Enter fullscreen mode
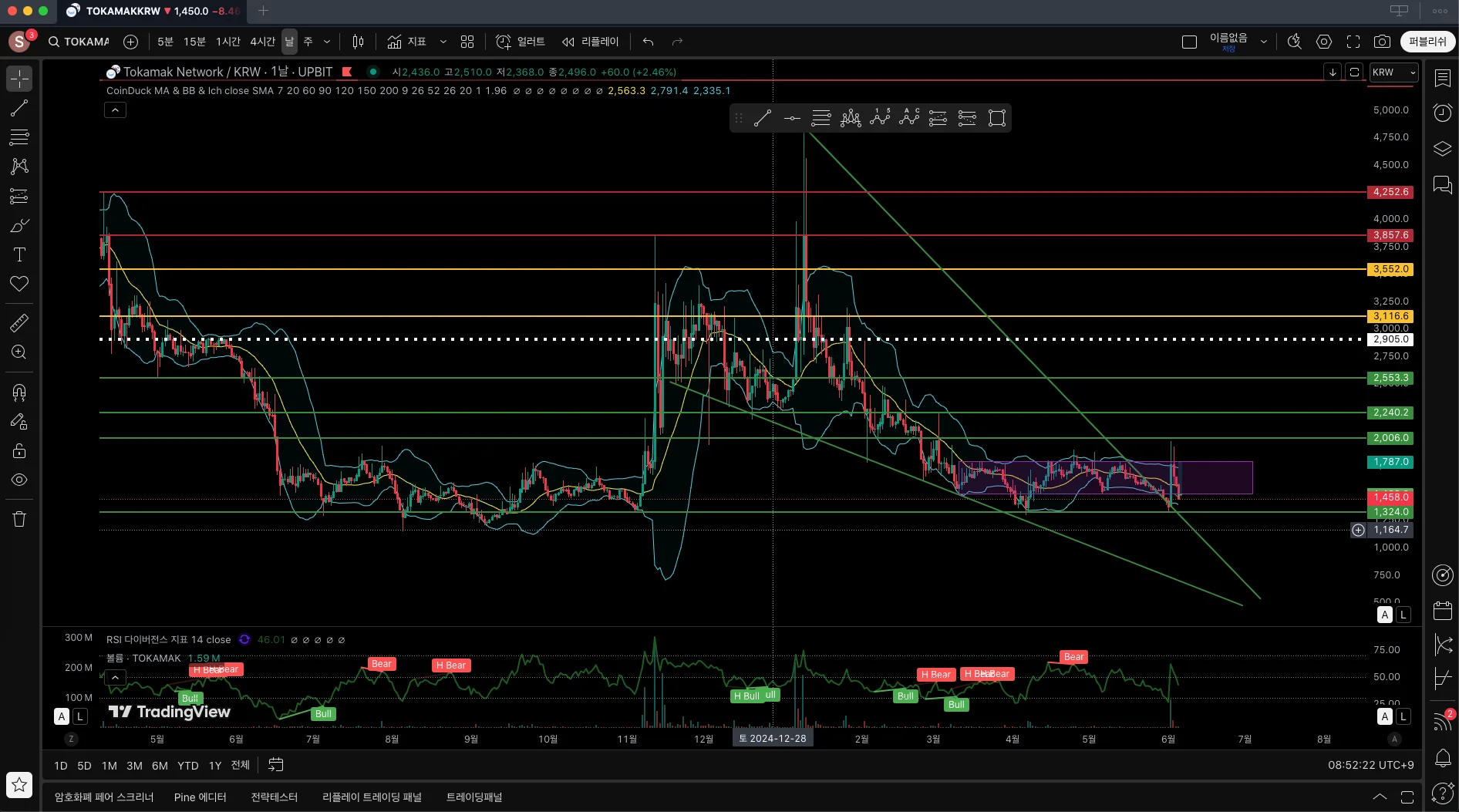This screenshot has width=1459, height=812. 1353,42
